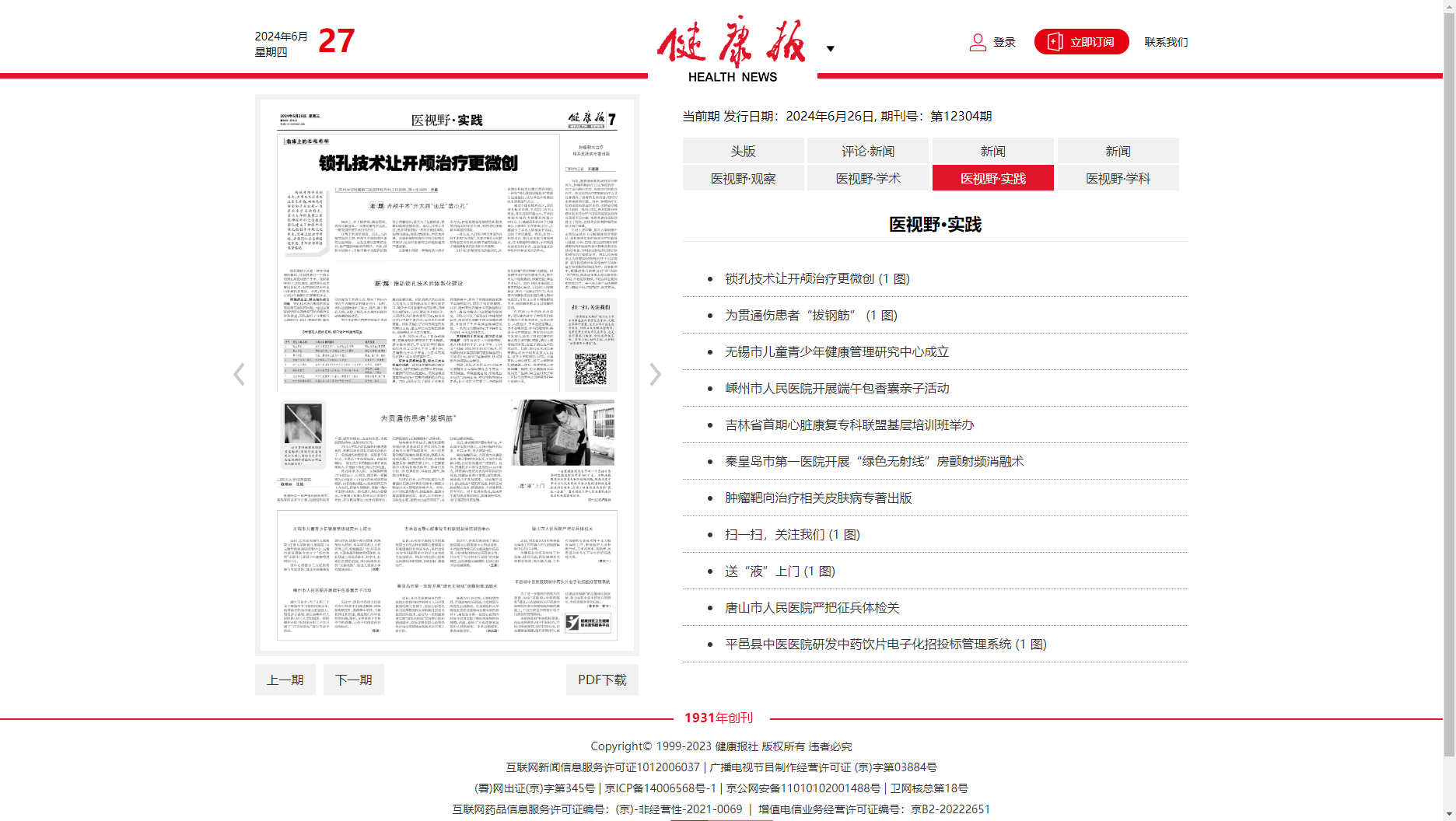Image resolution: width=1456 pixels, height=821 pixels.
Task: Switch to 评论·新闻 tab
Action: (x=868, y=151)
